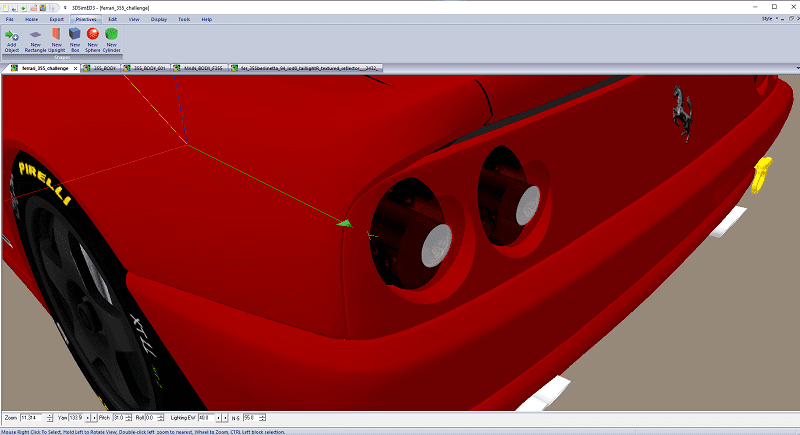Viewport: 800px width, 435px height.
Task: Click the fifth quick access toolbar icon
Action: click(43, 8)
